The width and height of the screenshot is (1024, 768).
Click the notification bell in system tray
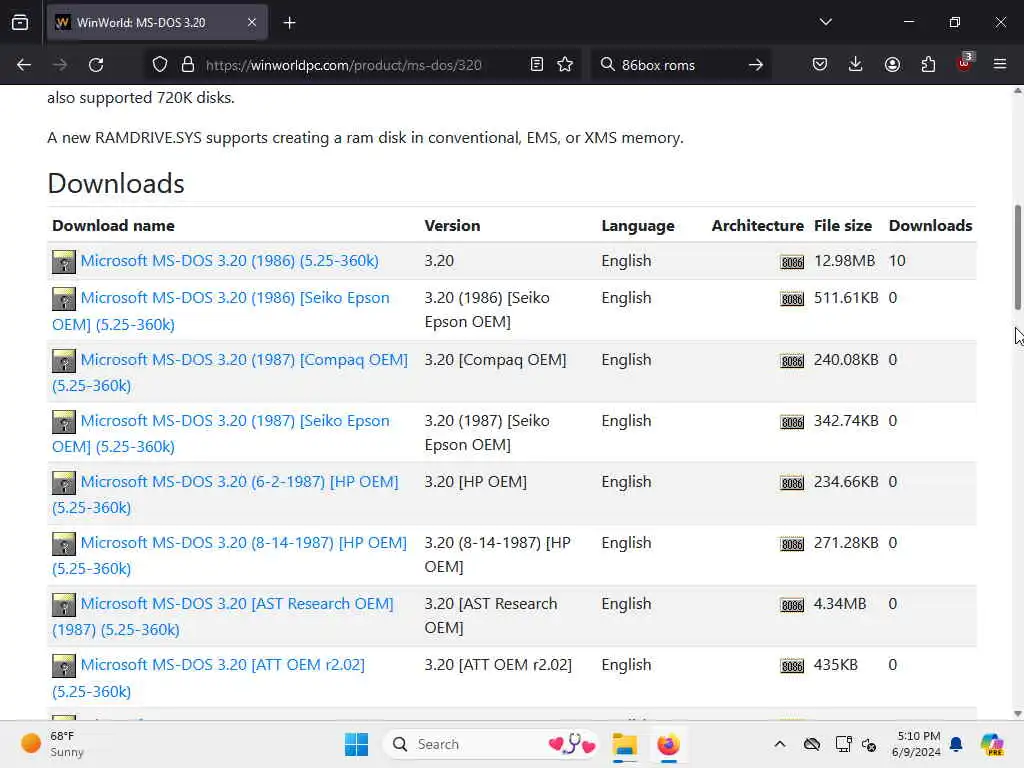956,744
